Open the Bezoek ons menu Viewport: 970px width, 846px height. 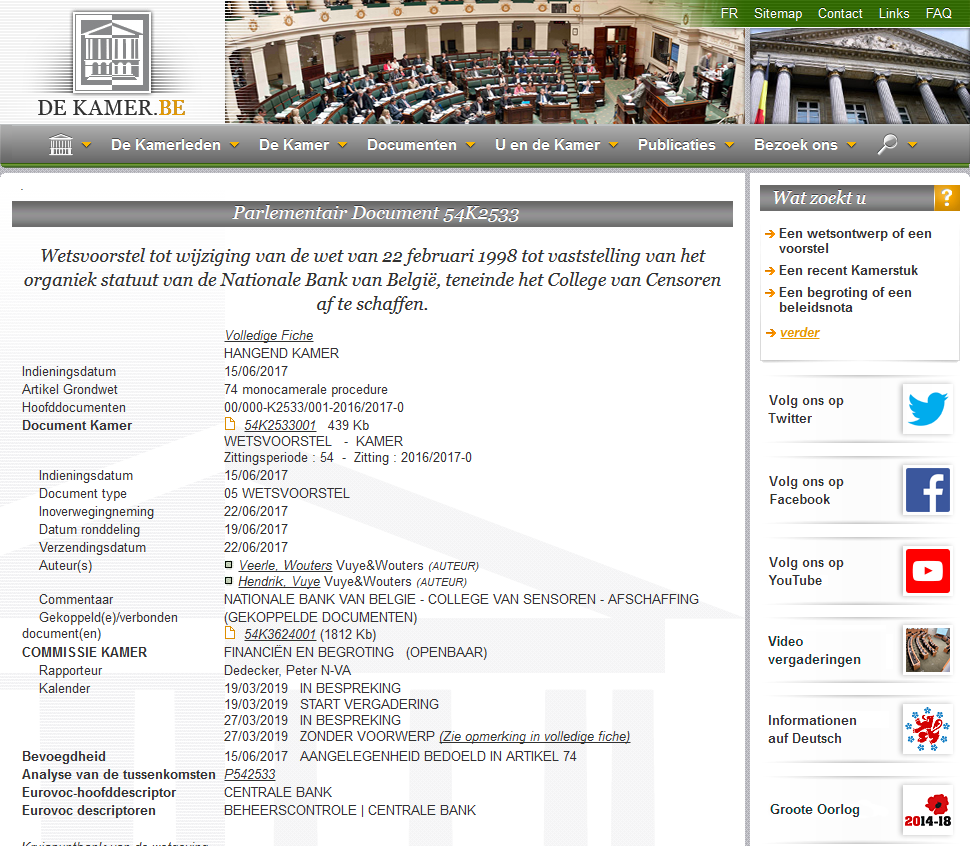pyautogui.click(x=805, y=145)
